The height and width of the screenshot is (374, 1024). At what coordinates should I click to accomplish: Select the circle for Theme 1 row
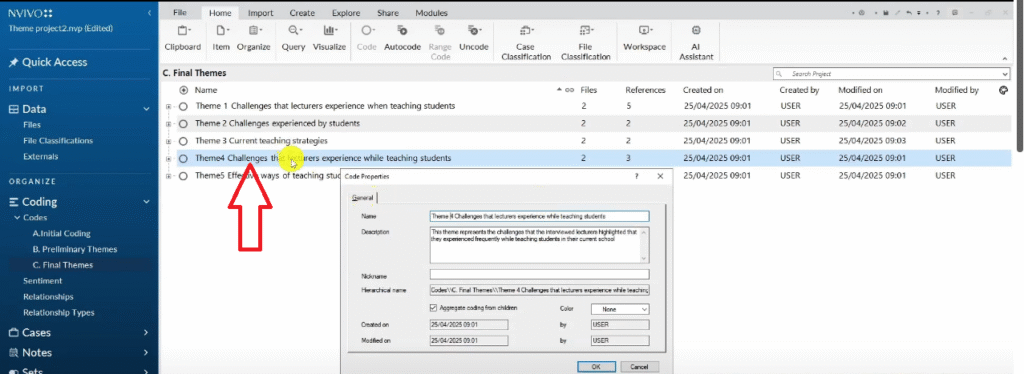point(184,106)
